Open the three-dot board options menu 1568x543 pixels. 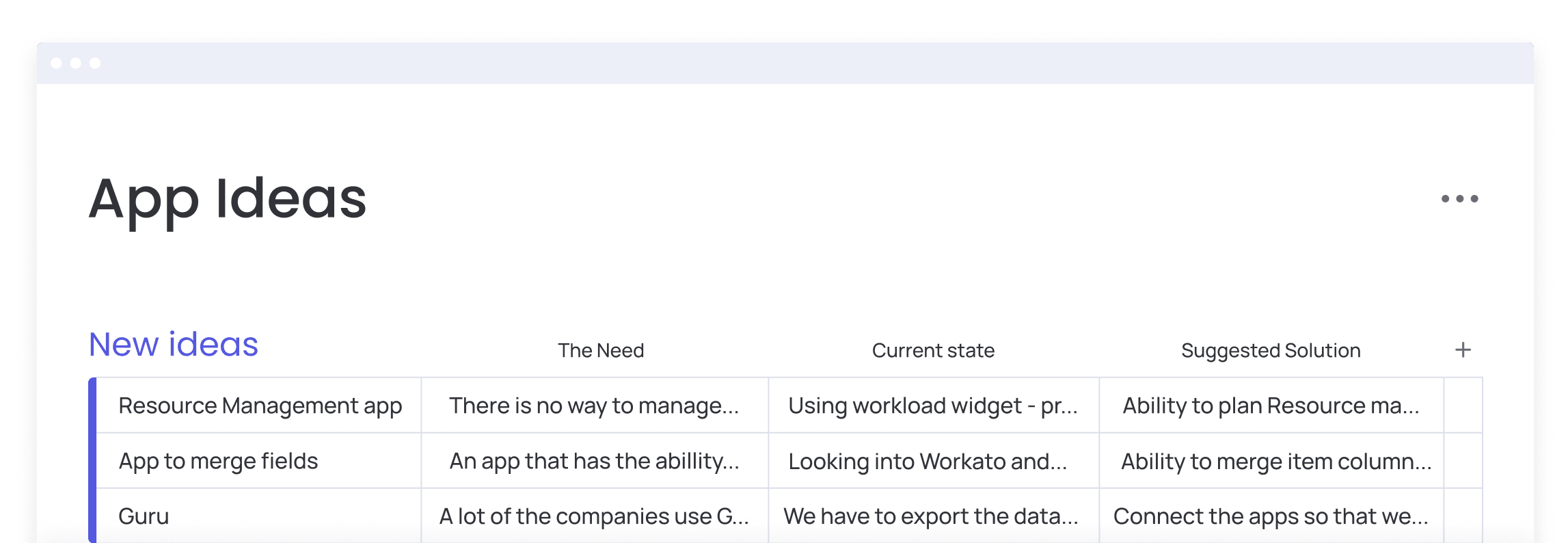coord(1459,198)
